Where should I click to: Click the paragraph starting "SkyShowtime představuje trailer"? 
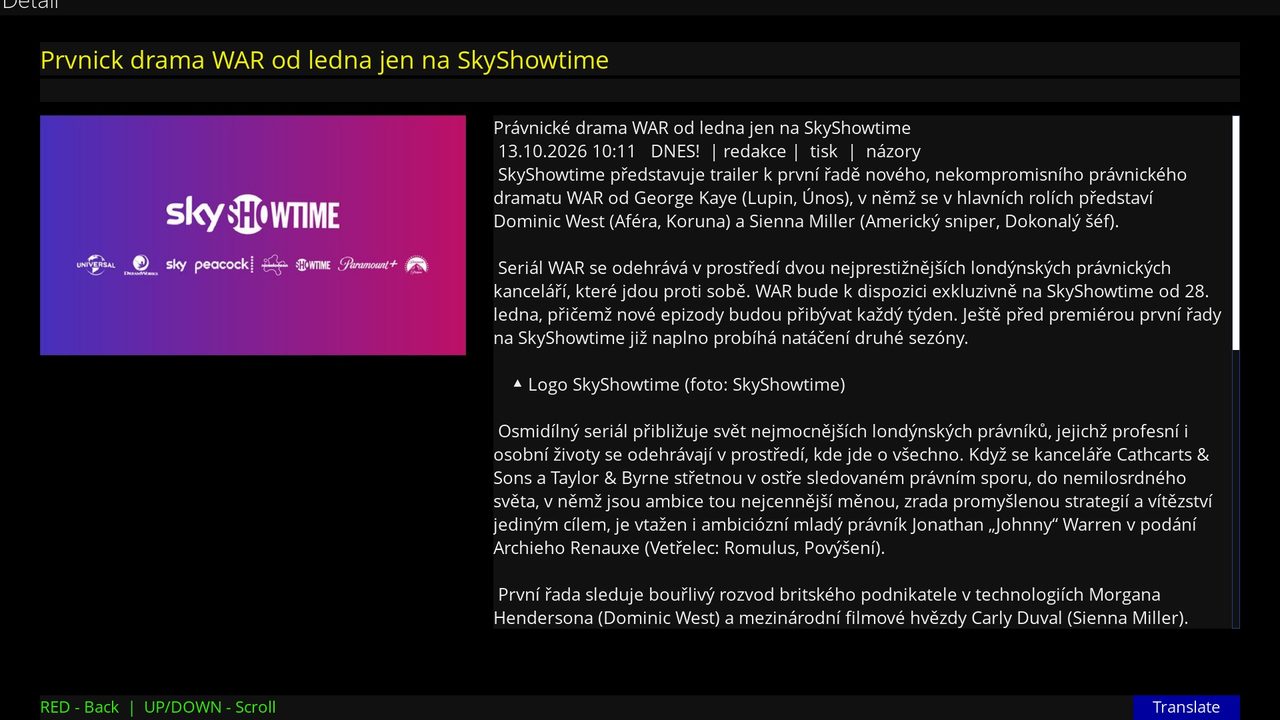click(840, 198)
